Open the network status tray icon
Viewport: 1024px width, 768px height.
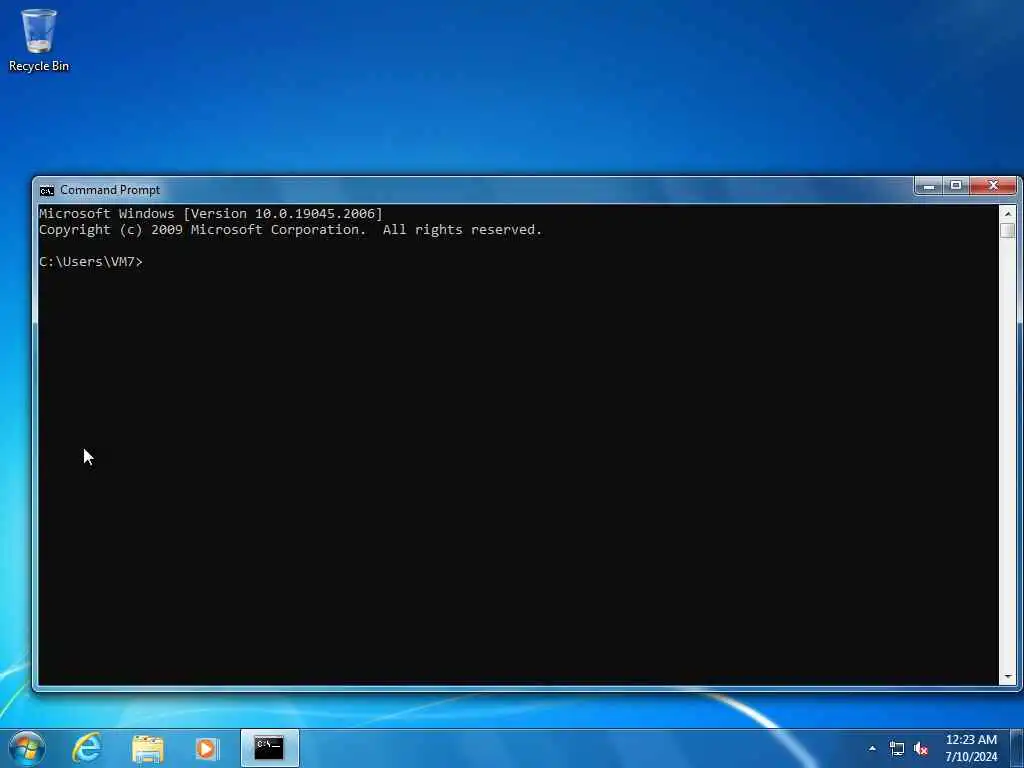click(x=897, y=748)
